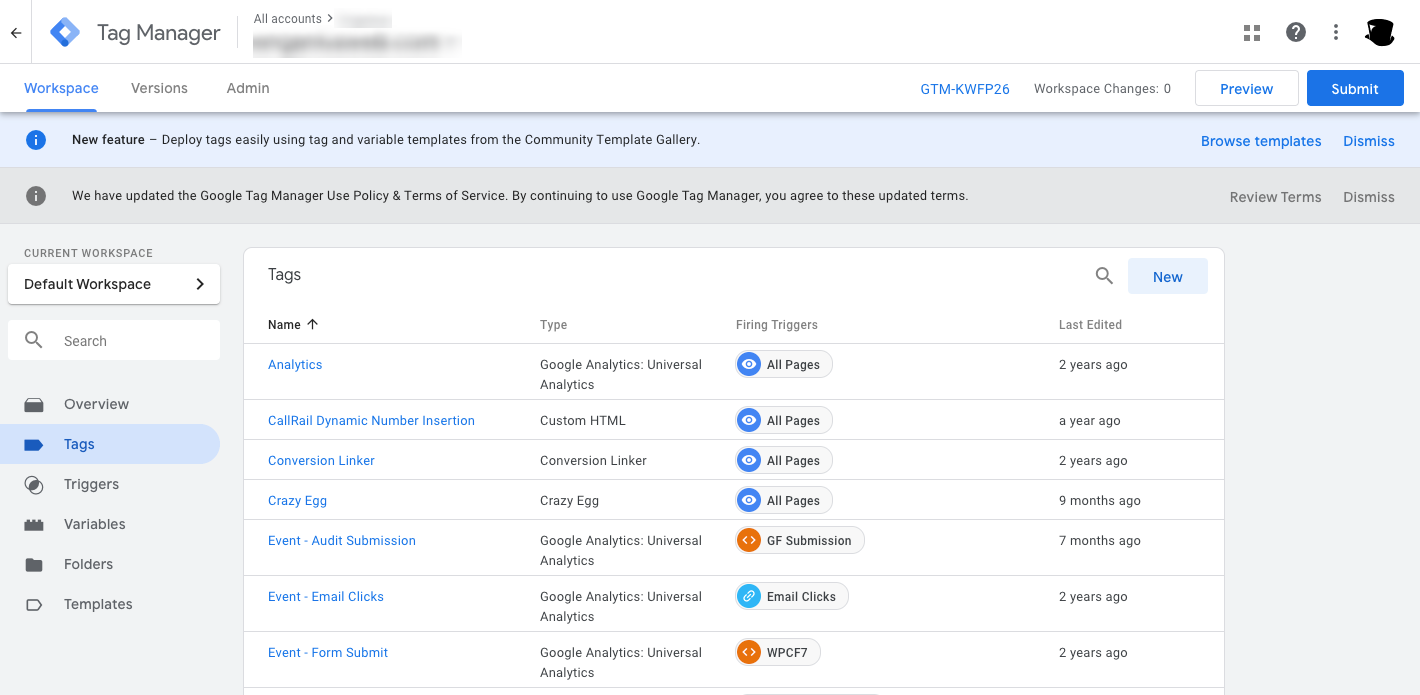Click the Last Edited column header
The height and width of the screenshot is (695, 1420).
1090,324
